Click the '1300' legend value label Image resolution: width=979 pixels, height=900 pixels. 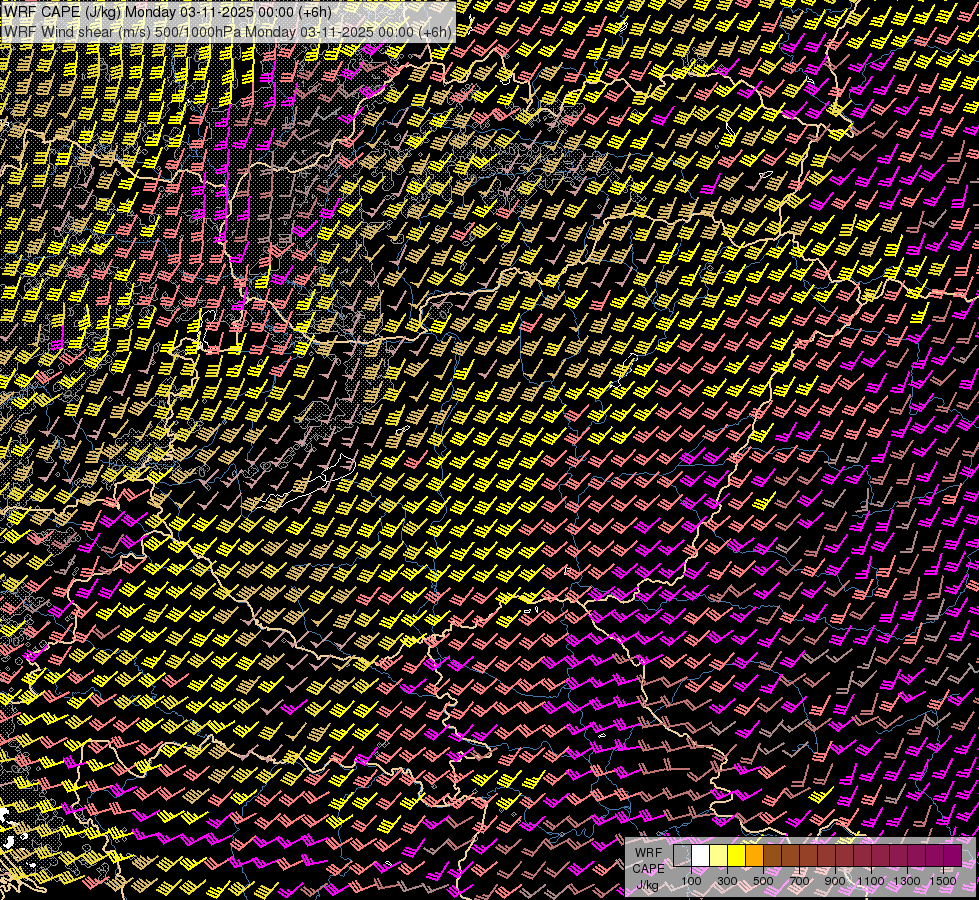coord(907,881)
